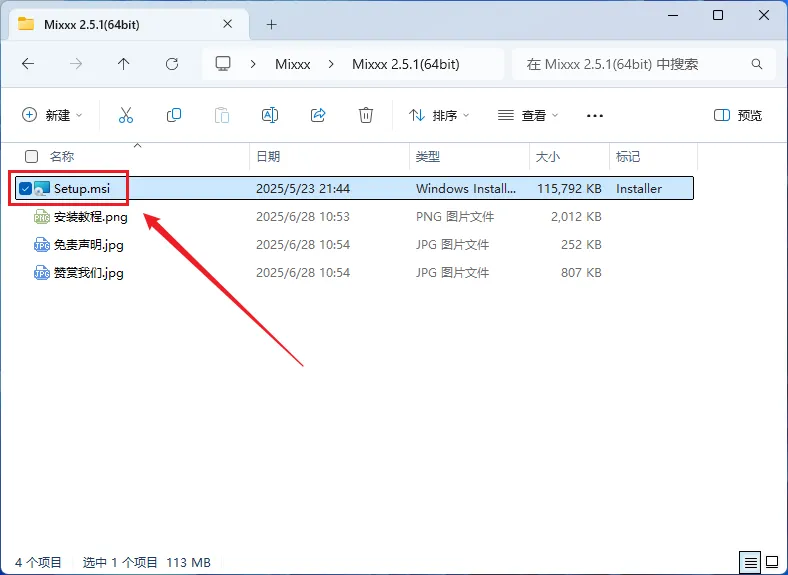The height and width of the screenshot is (575, 788).
Task: Click the 选中 1 个项目 113 MB status
Action: click(x=147, y=562)
